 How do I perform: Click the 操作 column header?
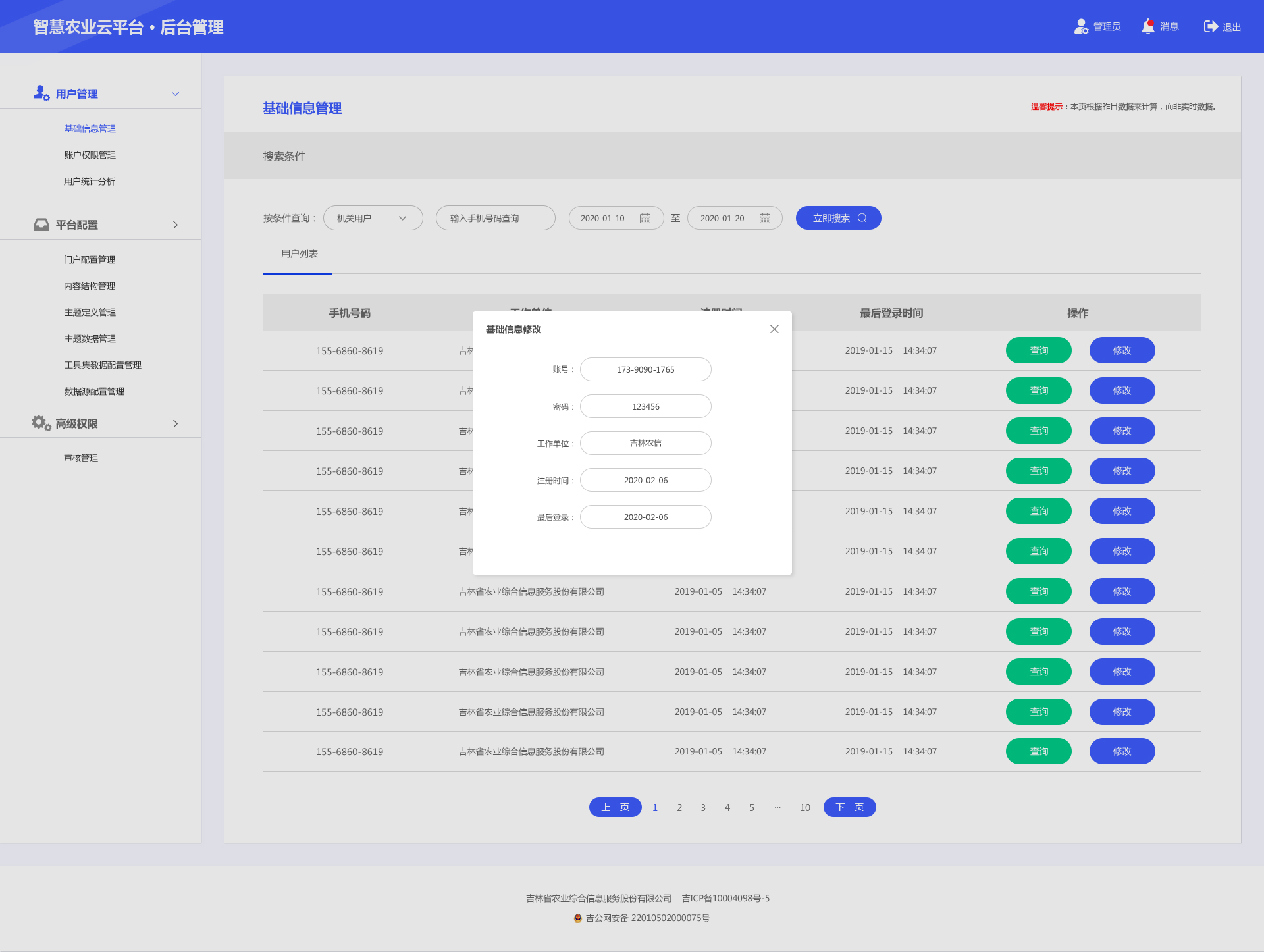coord(1077,313)
